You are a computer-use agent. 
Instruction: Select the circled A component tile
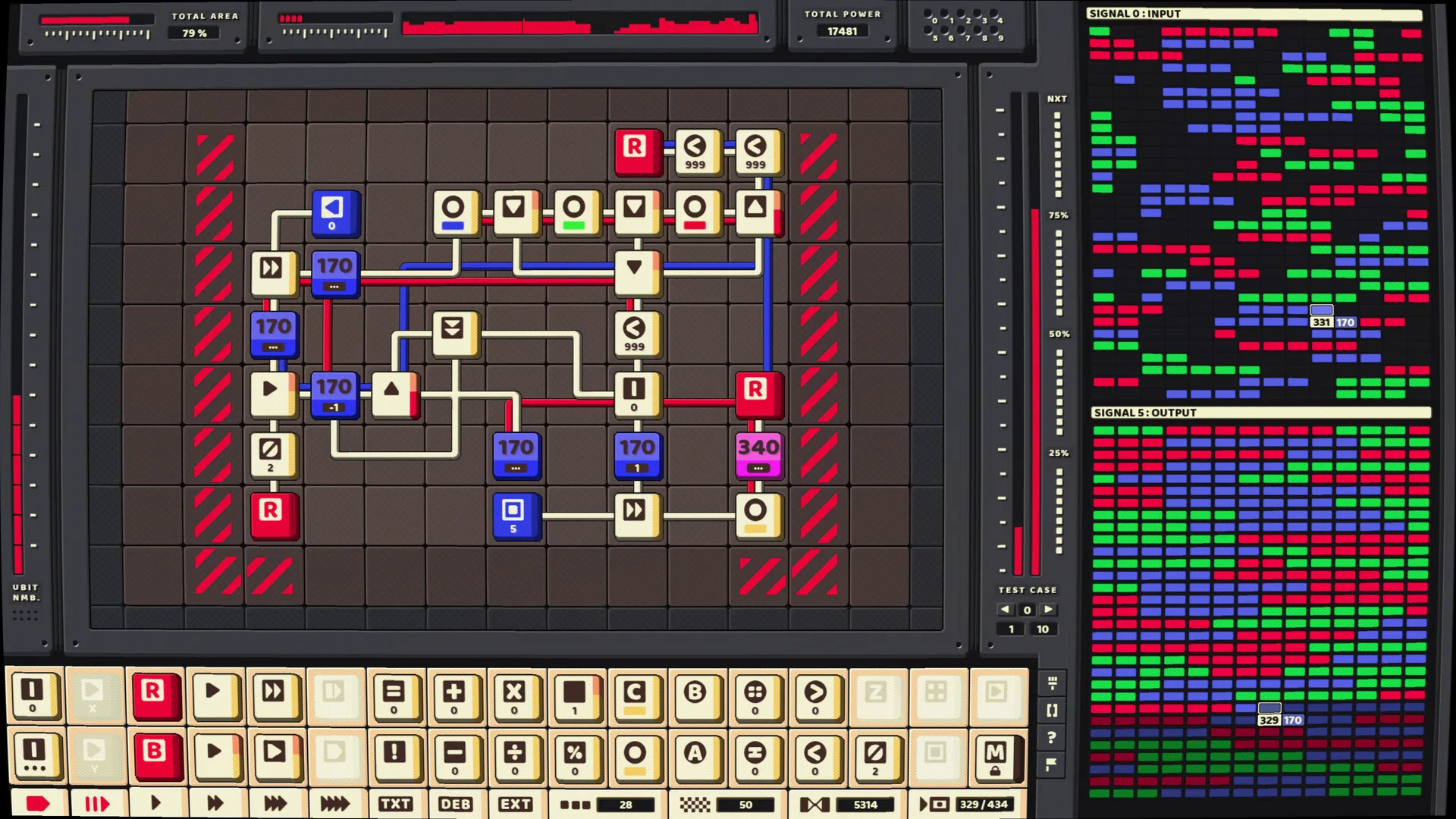point(695,755)
